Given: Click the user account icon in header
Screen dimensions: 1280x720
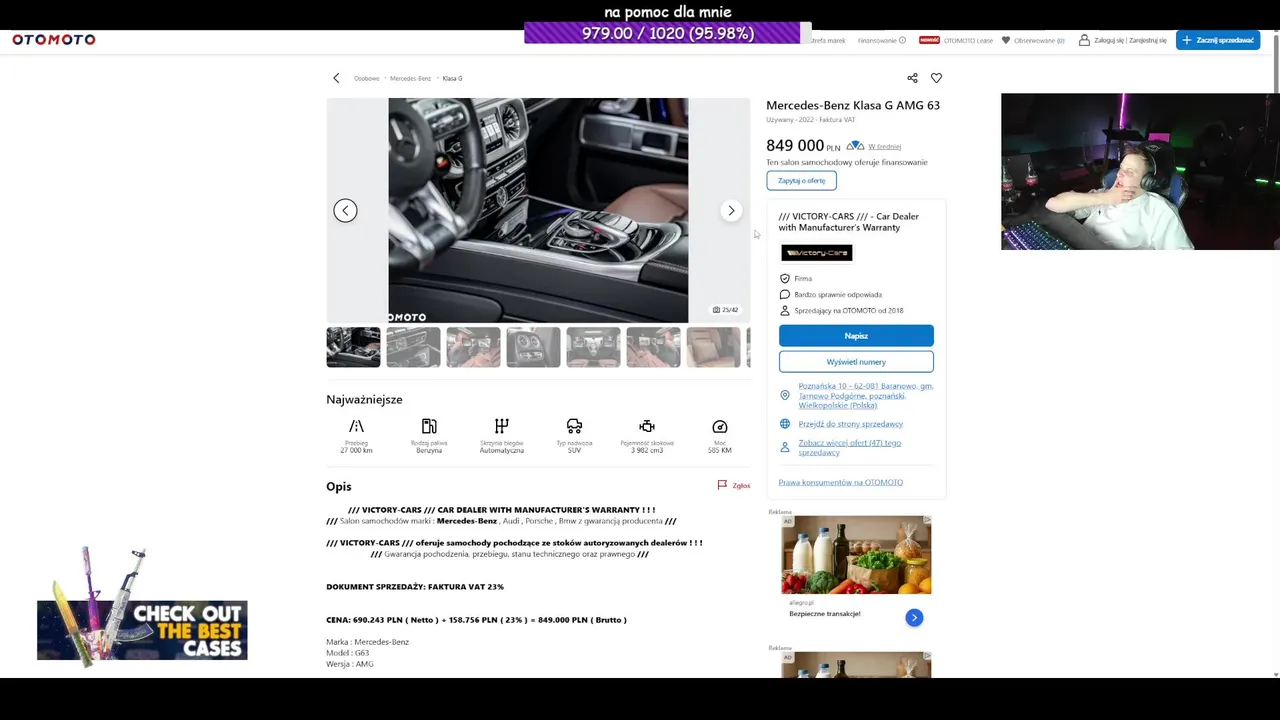Looking at the screenshot, I should pyautogui.click(x=1084, y=40).
